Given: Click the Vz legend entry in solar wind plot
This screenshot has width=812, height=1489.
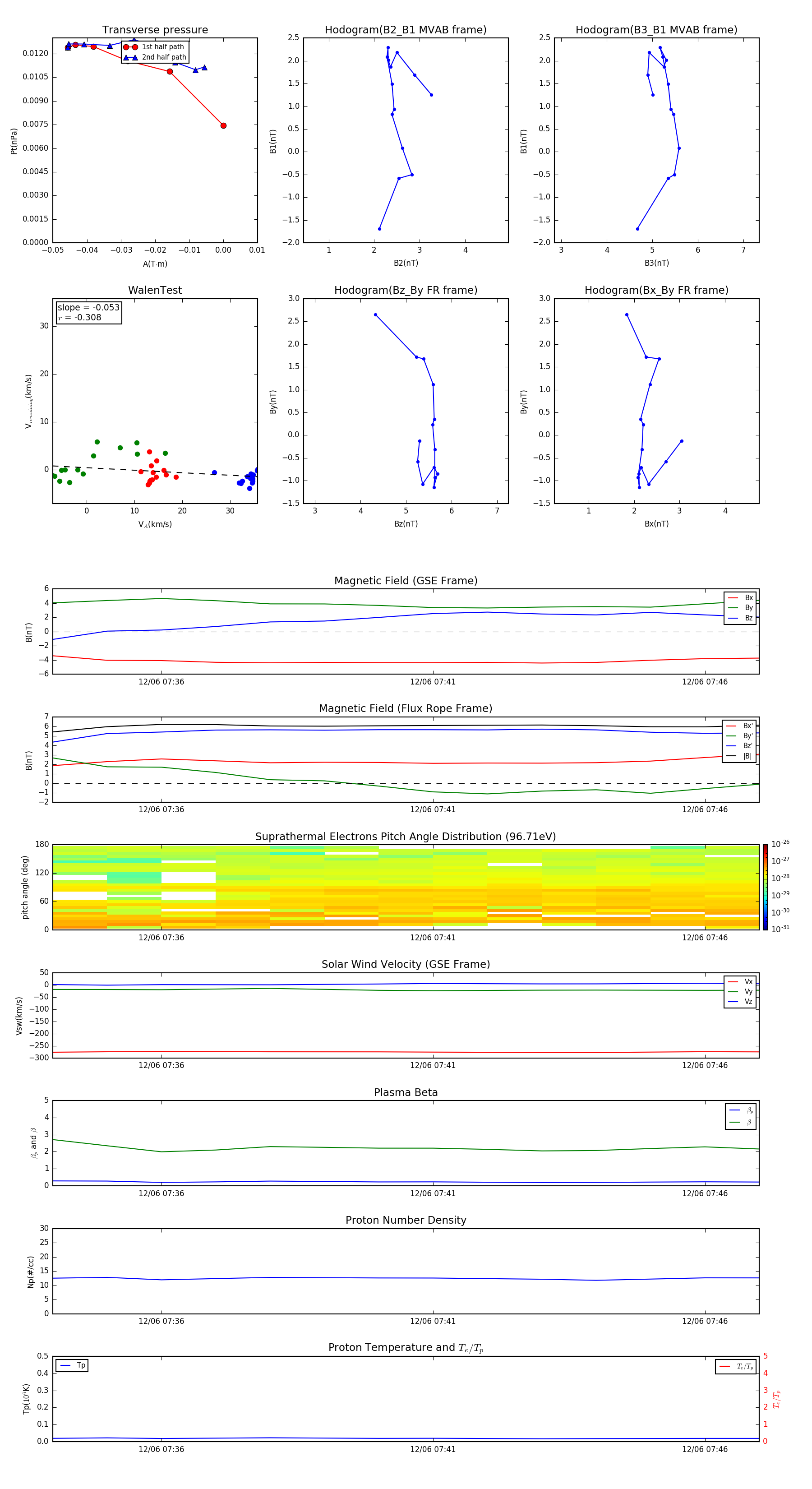Looking at the screenshot, I should pyautogui.click(x=740, y=1002).
